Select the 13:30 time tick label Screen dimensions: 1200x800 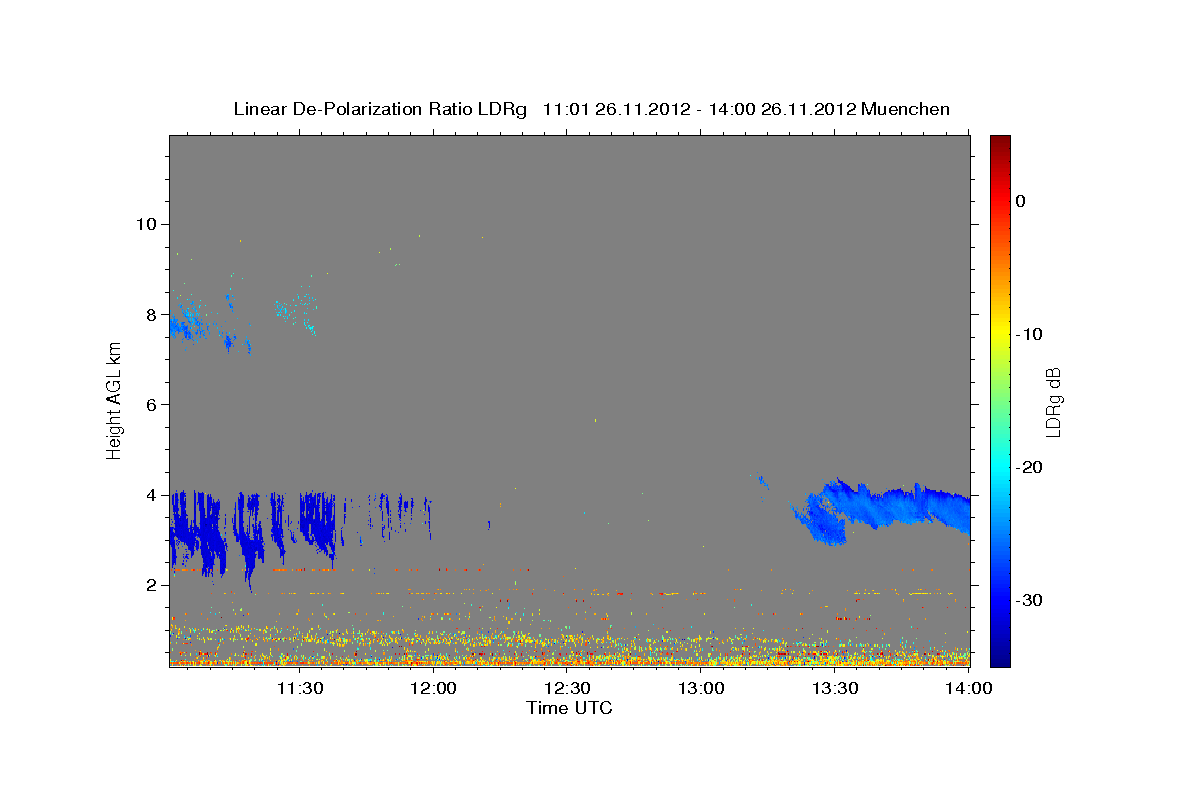coord(835,688)
